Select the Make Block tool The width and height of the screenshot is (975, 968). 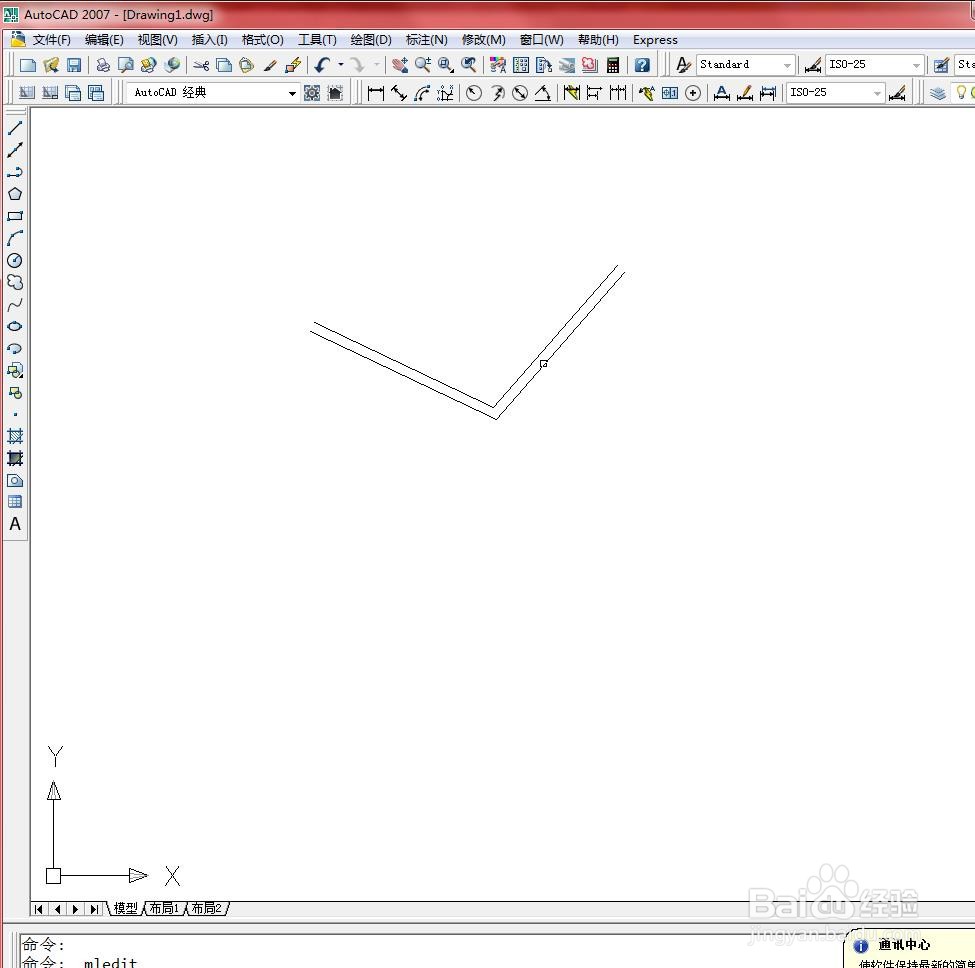click(15, 393)
